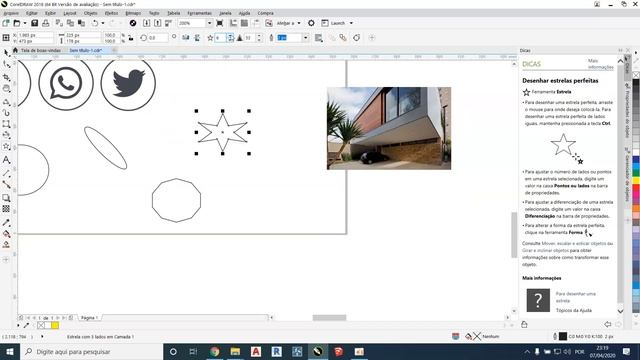
Task: Select the Connector tool
Action: [x=7, y=184]
